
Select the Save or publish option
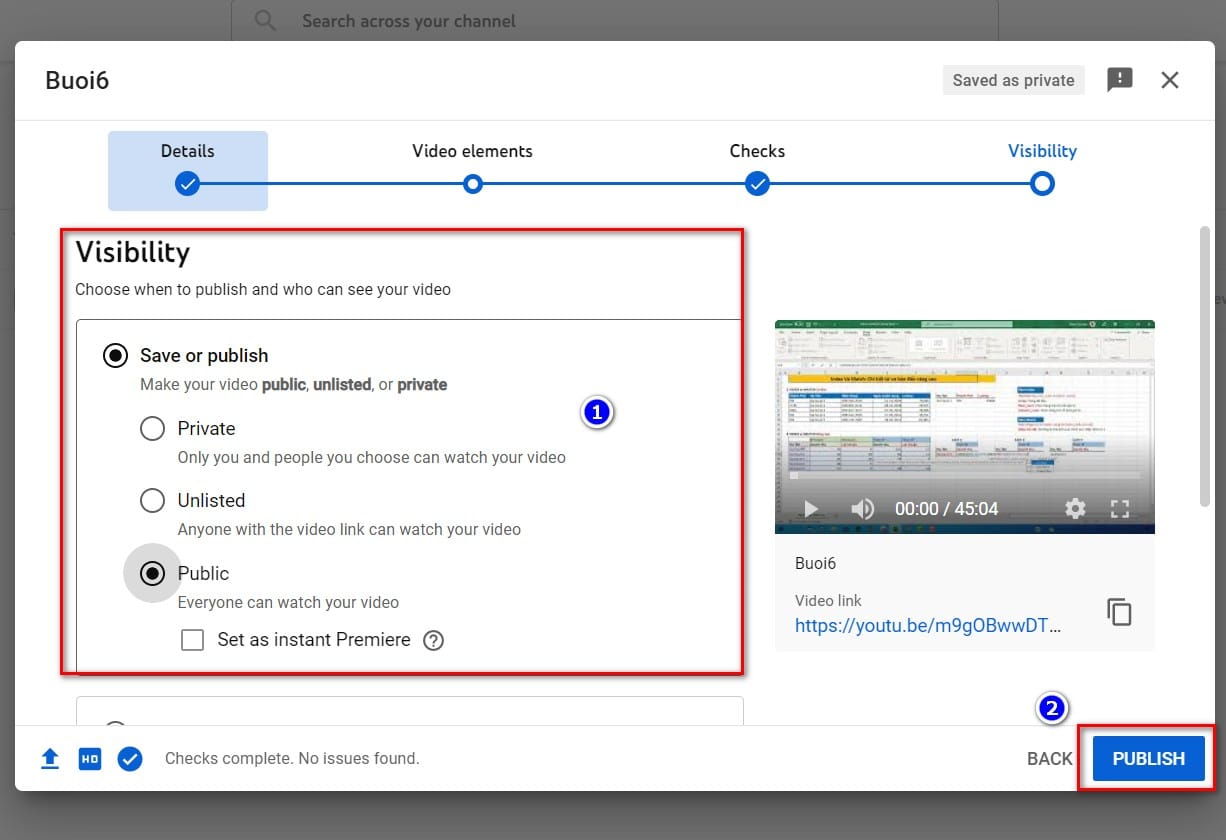click(116, 355)
